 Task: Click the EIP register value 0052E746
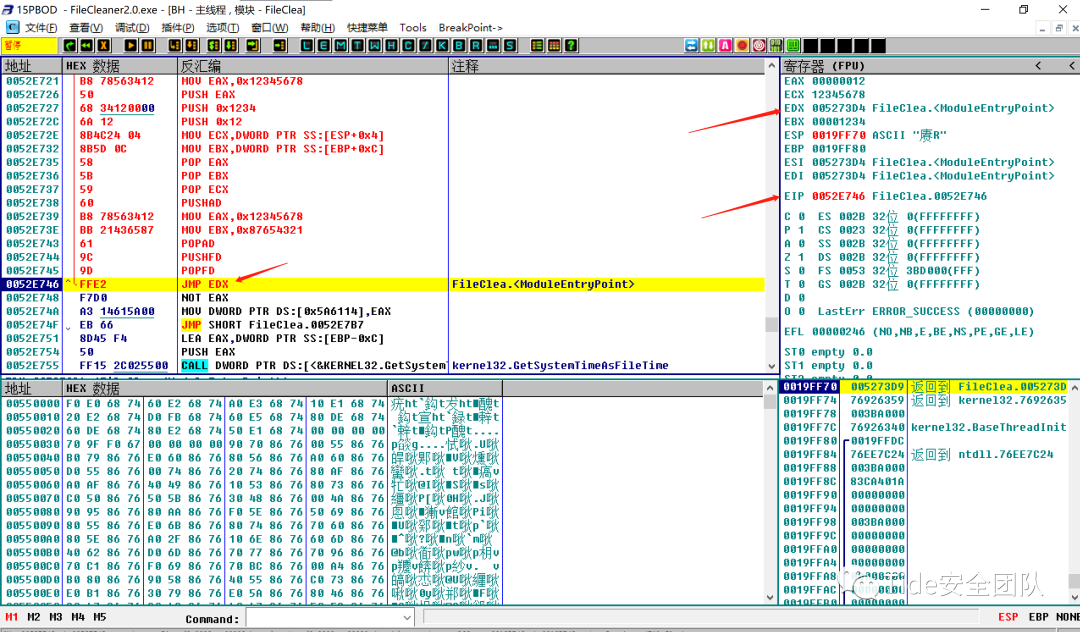838,196
